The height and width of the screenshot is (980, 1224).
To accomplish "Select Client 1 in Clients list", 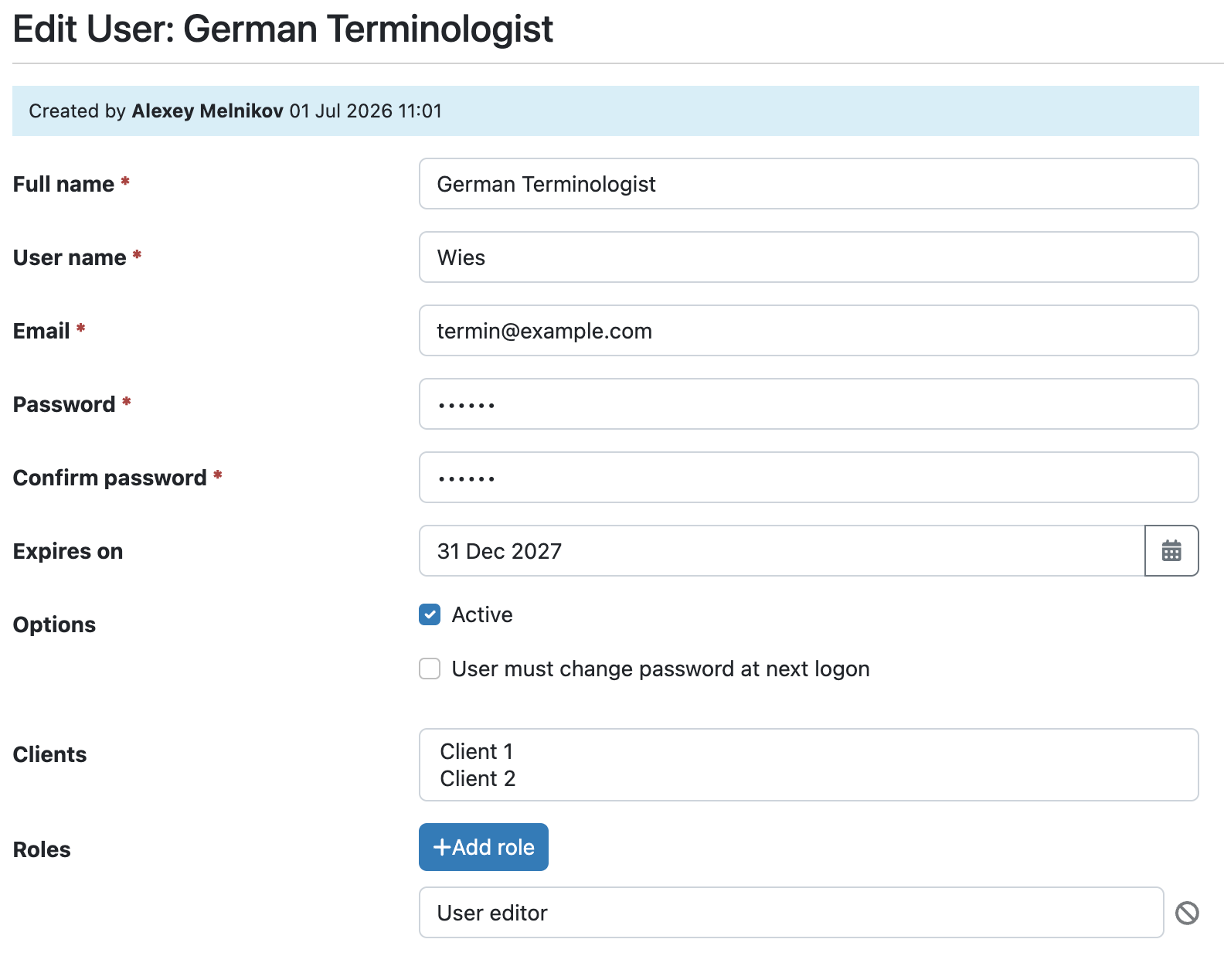I will coord(477,751).
